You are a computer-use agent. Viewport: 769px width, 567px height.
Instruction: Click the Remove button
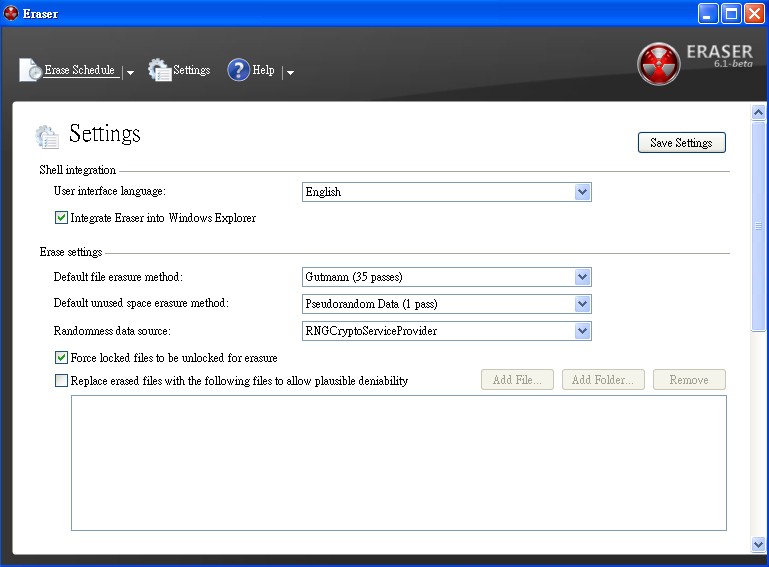pos(689,380)
